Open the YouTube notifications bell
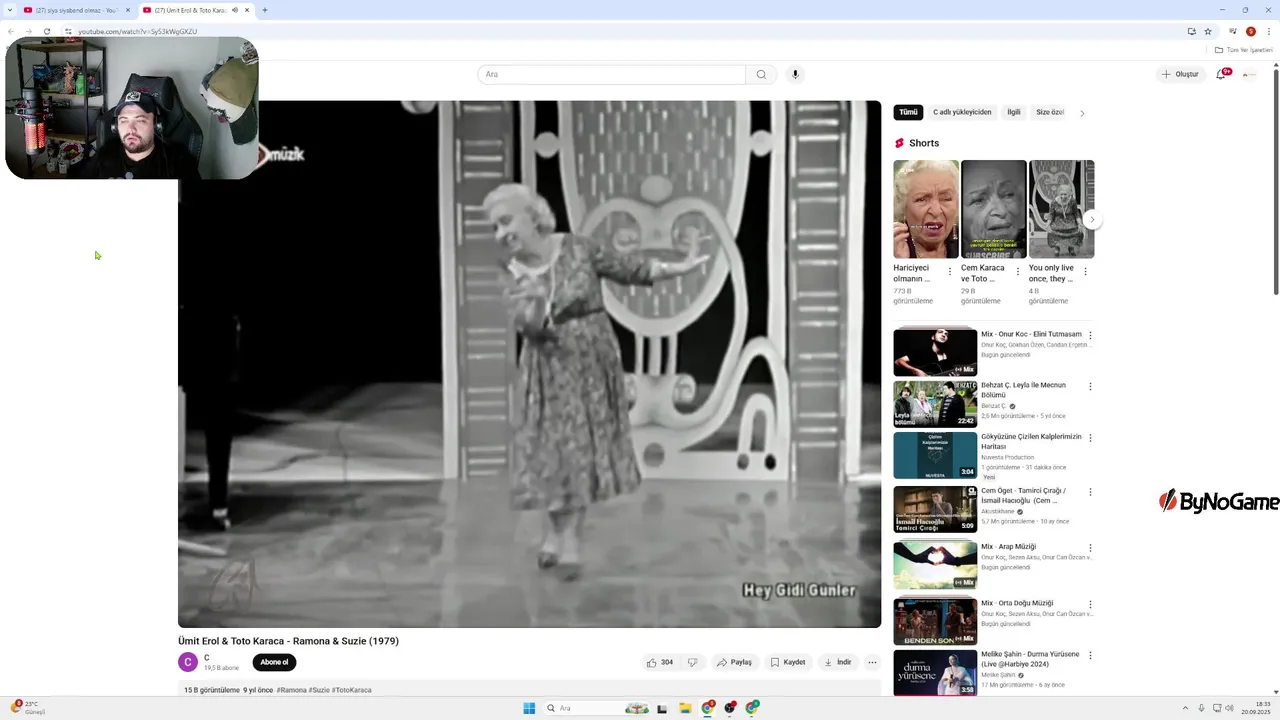 (1221, 74)
